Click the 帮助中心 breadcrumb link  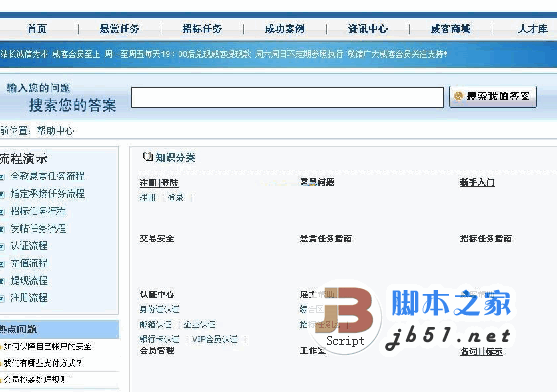click(x=55, y=131)
